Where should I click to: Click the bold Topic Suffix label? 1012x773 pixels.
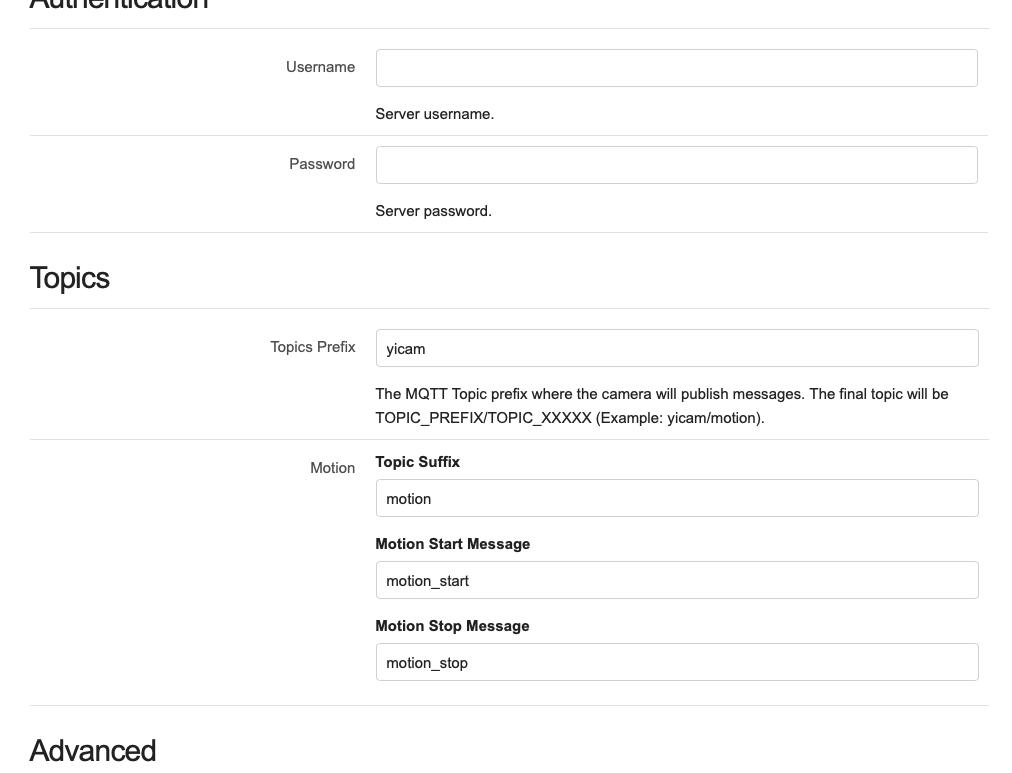tap(417, 462)
